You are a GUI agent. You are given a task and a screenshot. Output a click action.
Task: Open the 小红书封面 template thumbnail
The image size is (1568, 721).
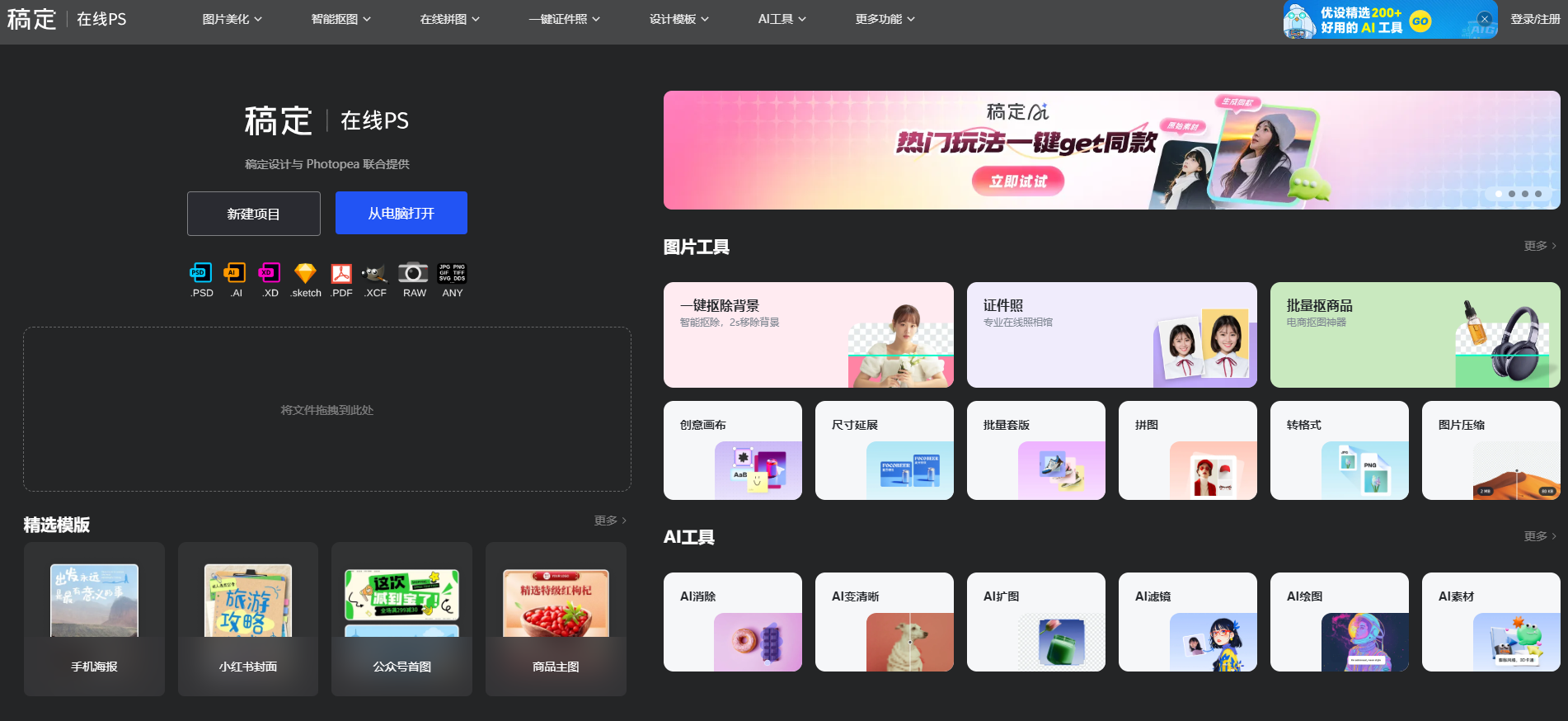pyautogui.click(x=248, y=619)
